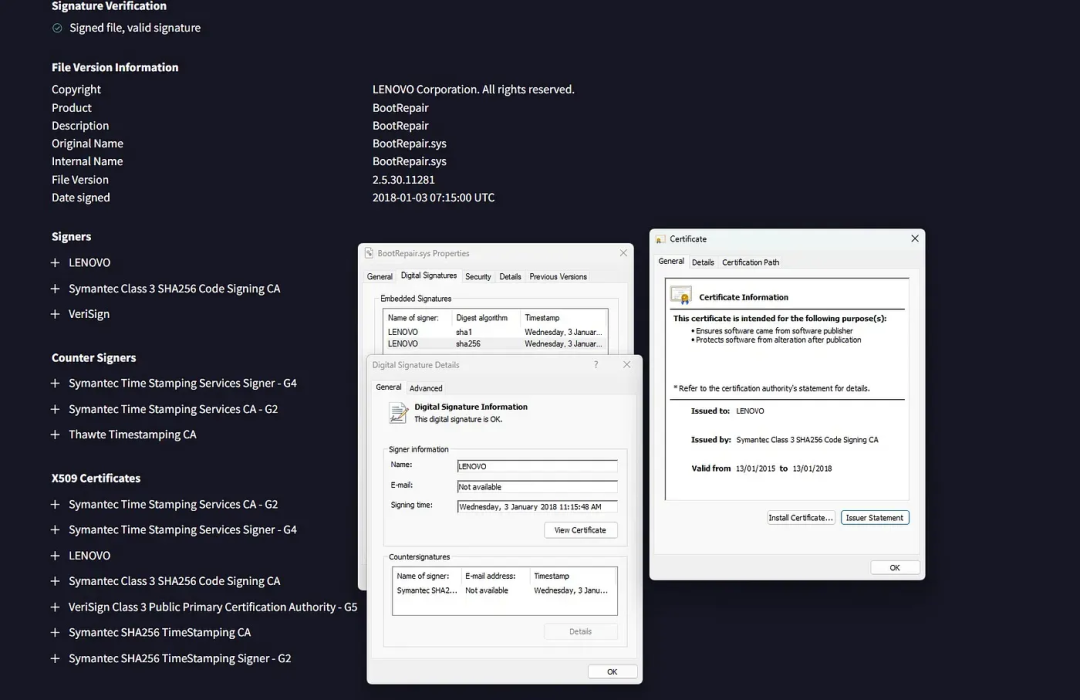The image size is (1080, 700).
Task: Click the View Certificate button
Action: [x=581, y=530]
